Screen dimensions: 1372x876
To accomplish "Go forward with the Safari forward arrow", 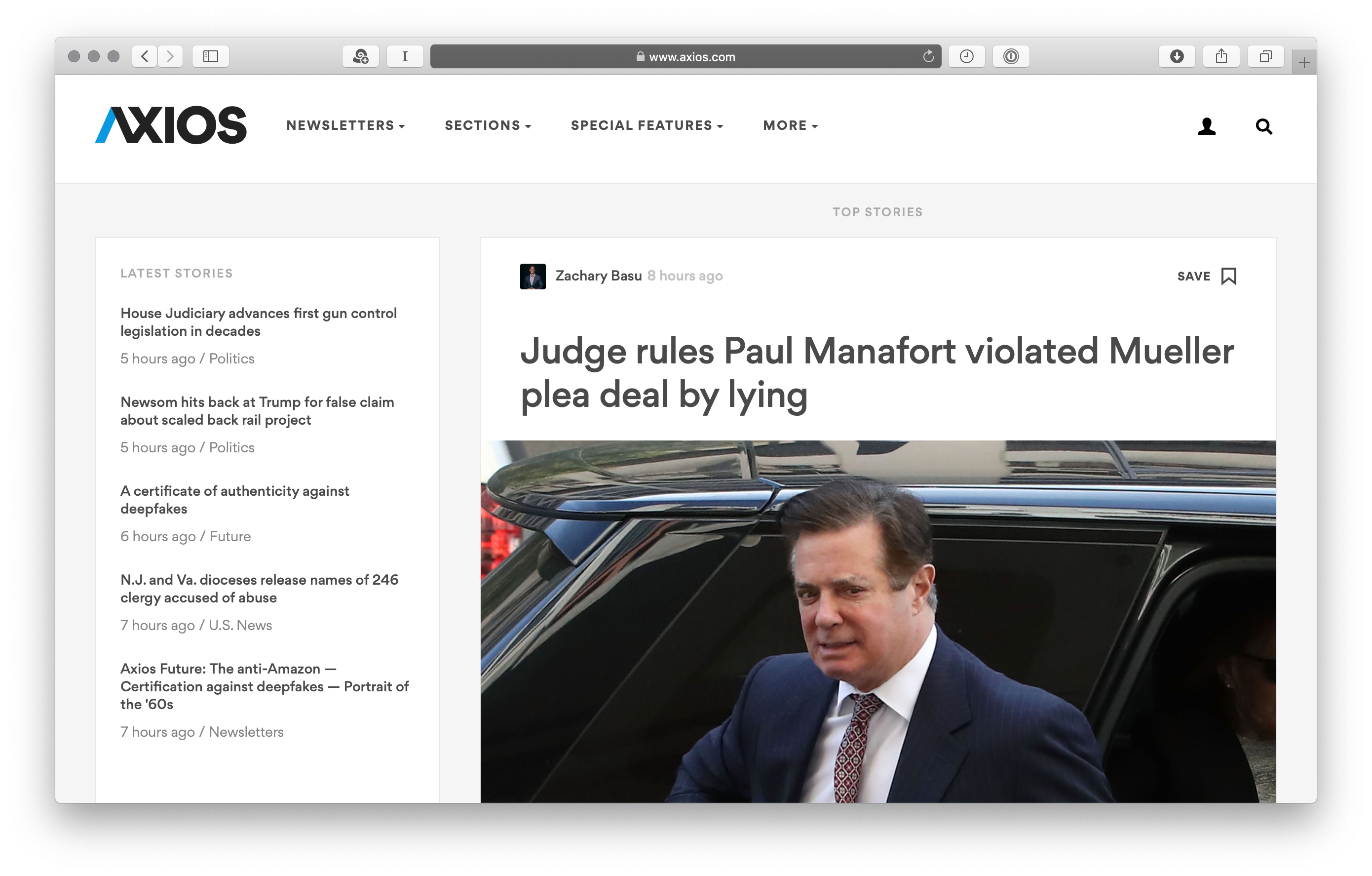I will pyautogui.click(x=170, y=56).
